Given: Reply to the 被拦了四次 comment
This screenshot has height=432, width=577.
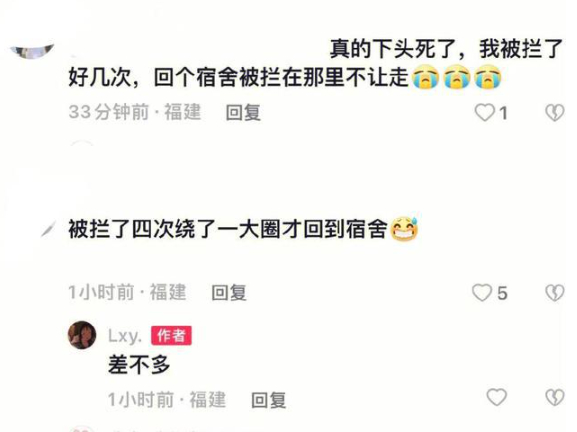Looking at the screenshot, I should [229, 293].
